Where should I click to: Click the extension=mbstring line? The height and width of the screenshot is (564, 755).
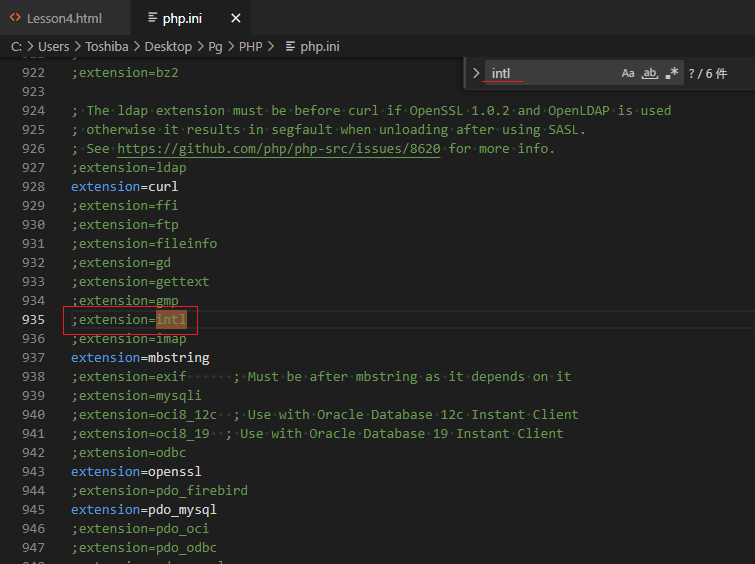tap(140, 358)
